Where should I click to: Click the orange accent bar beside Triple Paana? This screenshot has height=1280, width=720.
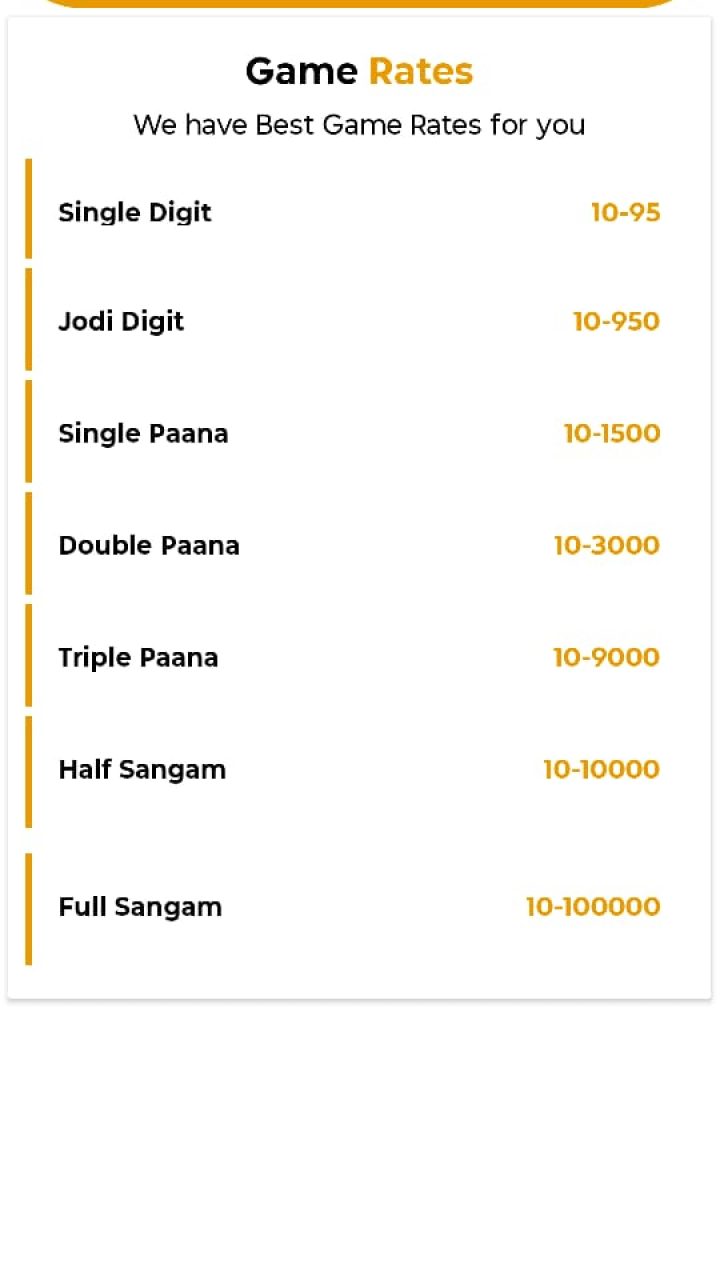(x=29, y=655)
